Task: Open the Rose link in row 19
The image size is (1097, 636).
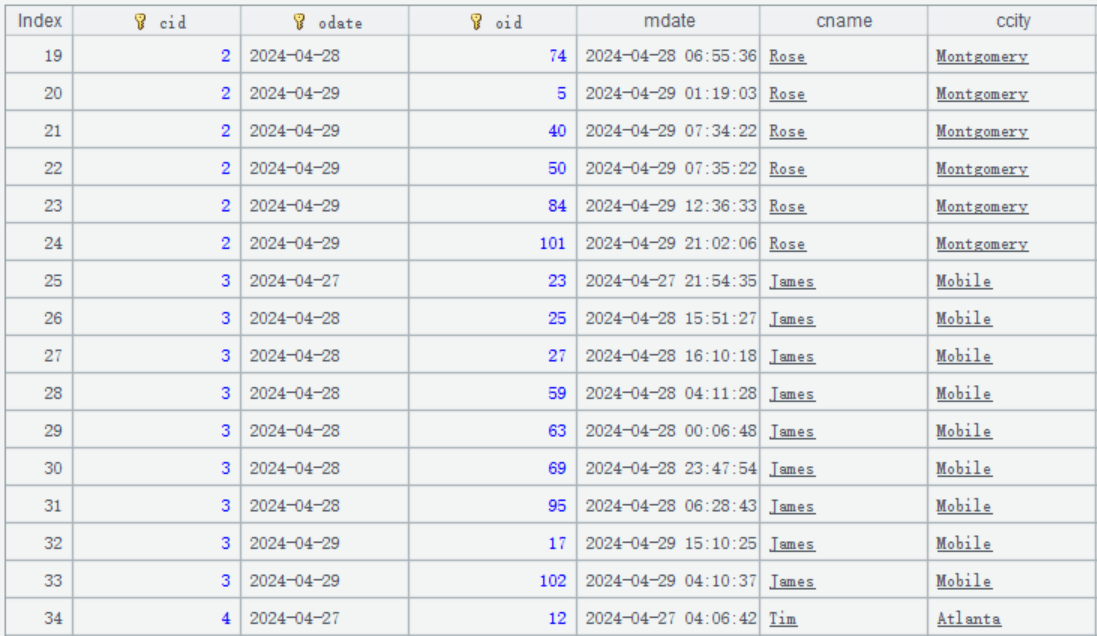Action: pyautogui.click(x=787, y=56)
